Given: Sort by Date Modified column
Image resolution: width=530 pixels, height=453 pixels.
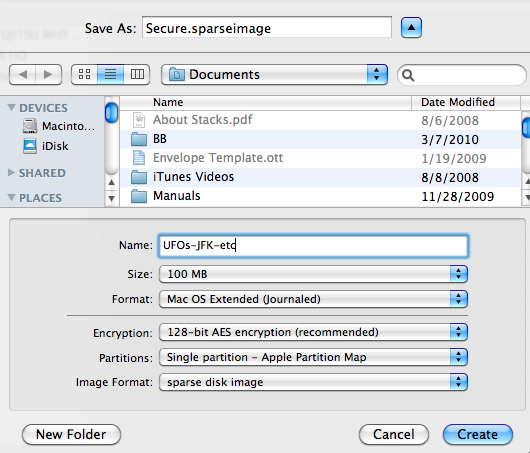Looking at the screenshot, I should click(466, 102).
